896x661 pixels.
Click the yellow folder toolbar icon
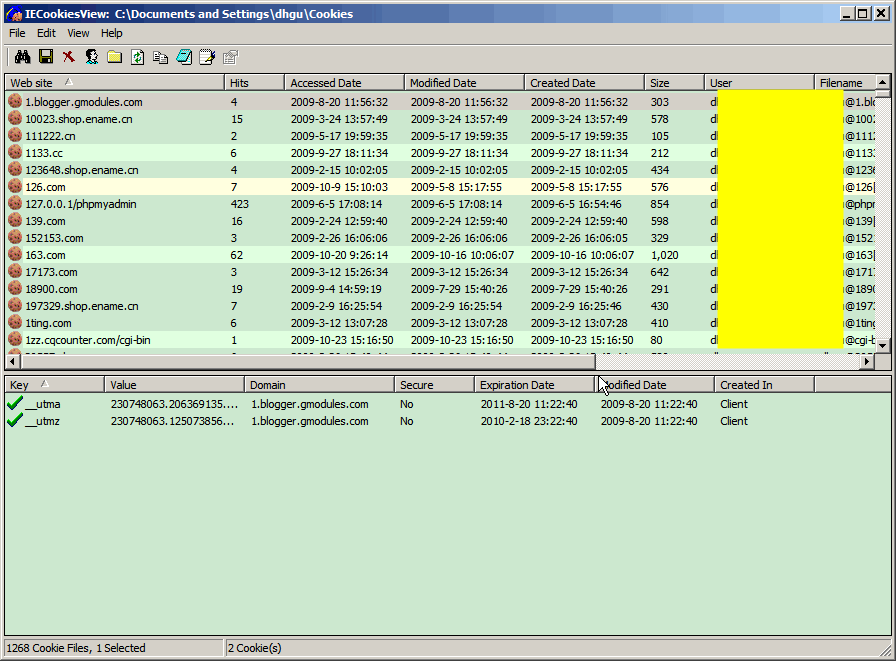[x=115, y=58]
